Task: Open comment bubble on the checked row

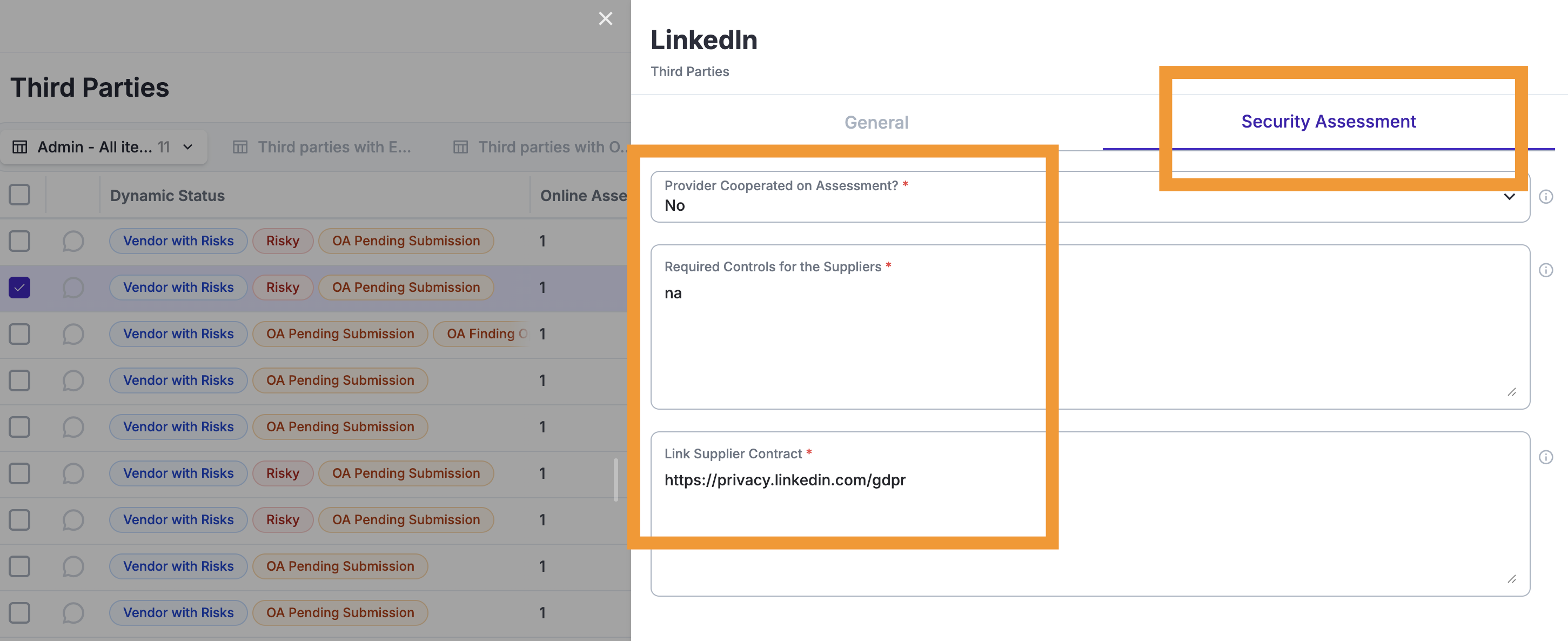Action: [73, 288]
